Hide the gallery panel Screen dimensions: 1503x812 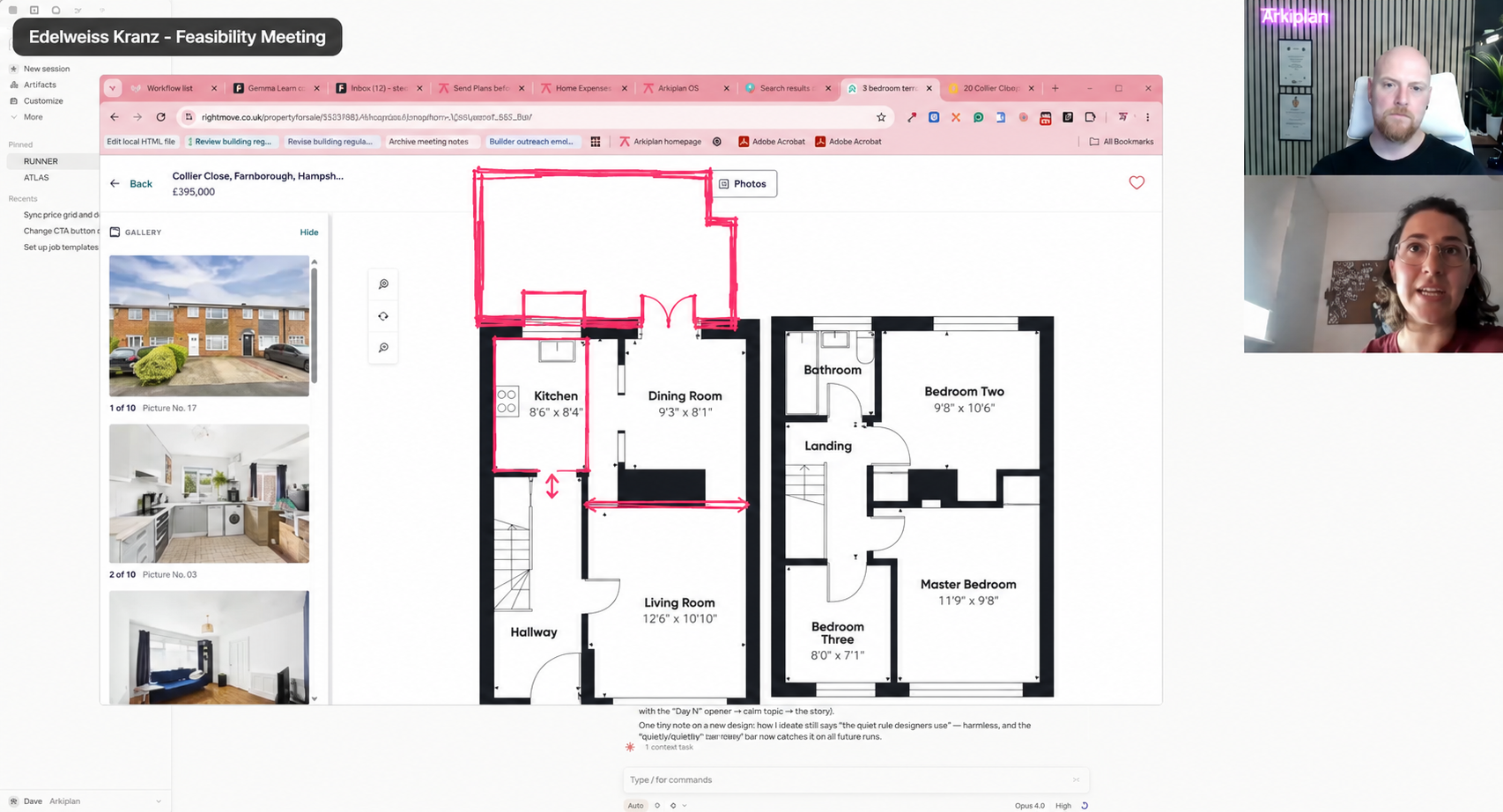click(x=308, y=233)
